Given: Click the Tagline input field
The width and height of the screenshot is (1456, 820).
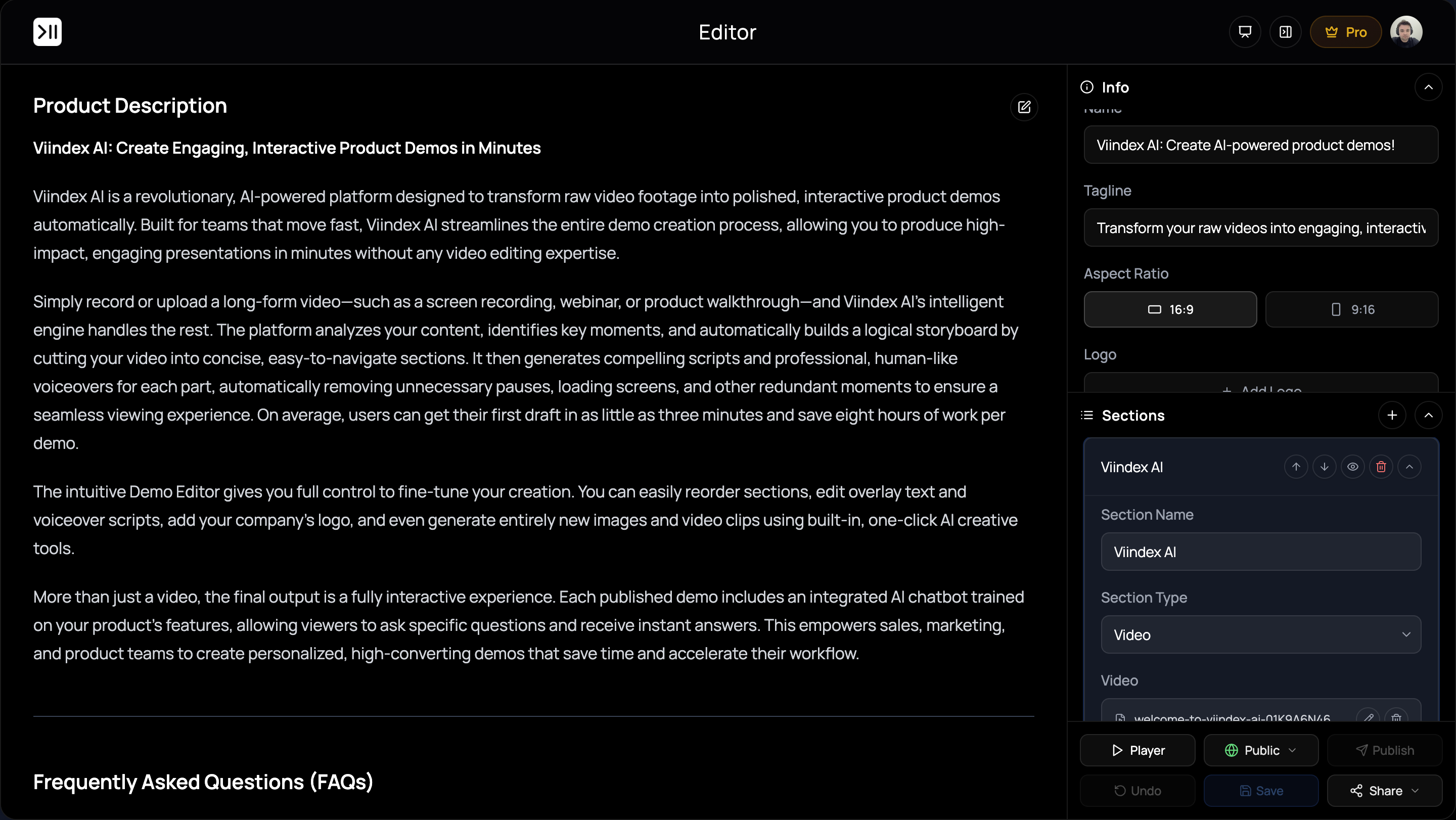Looking at the screenshot, I should pos(1260,227).
